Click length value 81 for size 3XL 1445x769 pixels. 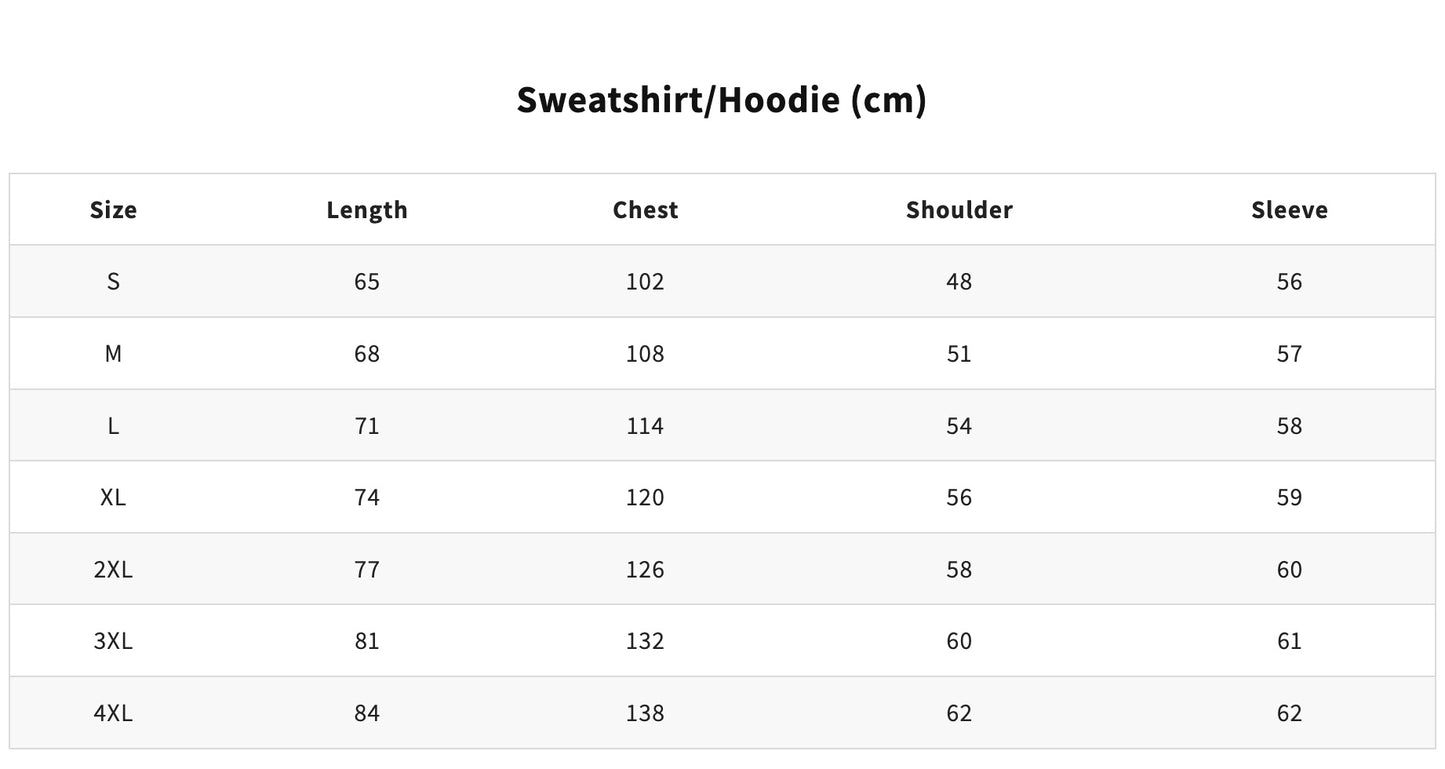pyautogui.click(x=367, y=642)
